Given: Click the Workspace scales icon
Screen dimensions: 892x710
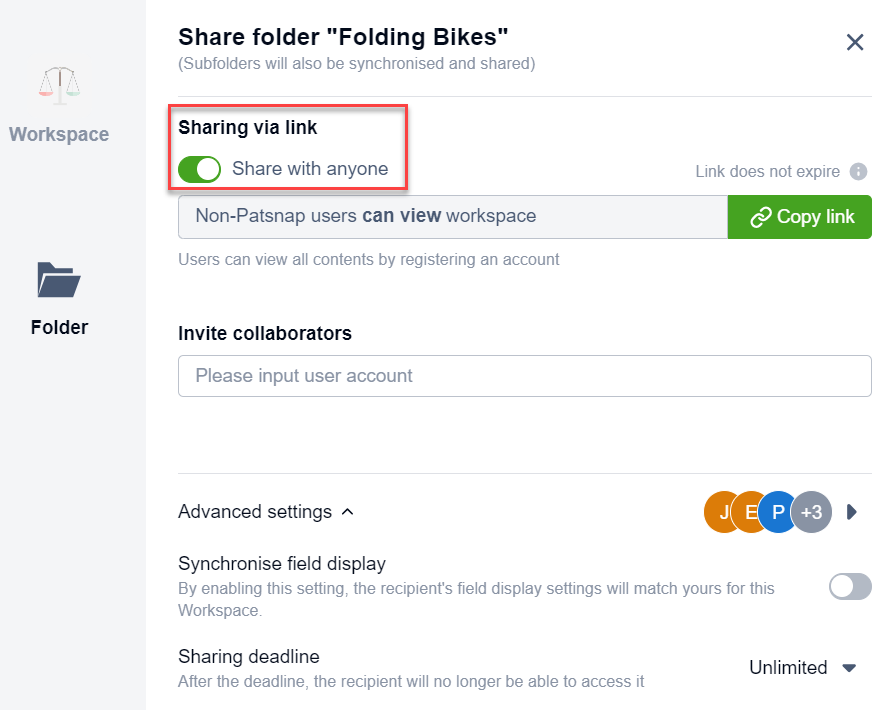Looking at the screenshot, I should [x=58, y=85].
